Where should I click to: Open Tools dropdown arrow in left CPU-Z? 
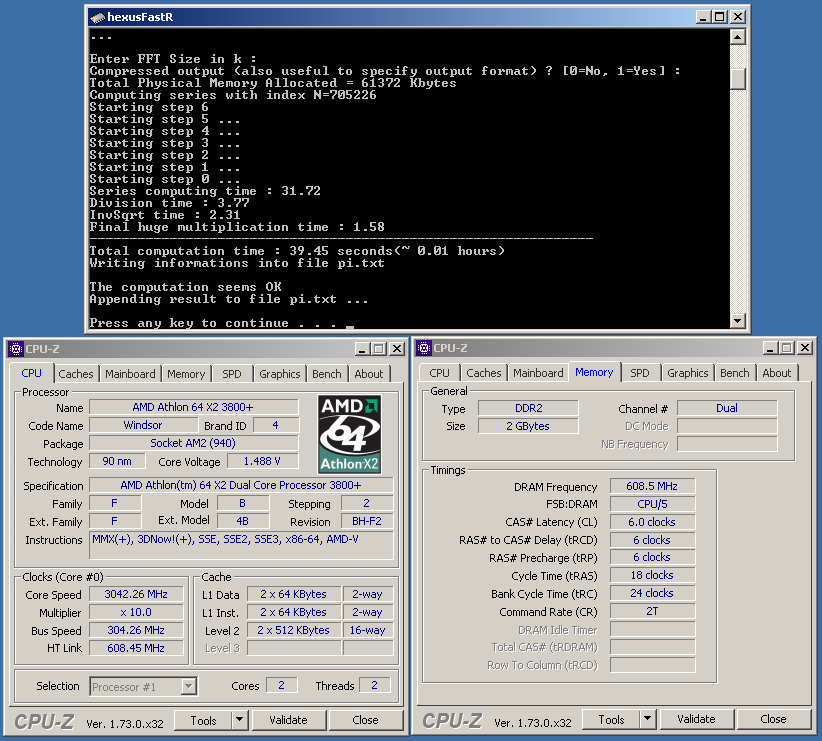pos(240,720)
